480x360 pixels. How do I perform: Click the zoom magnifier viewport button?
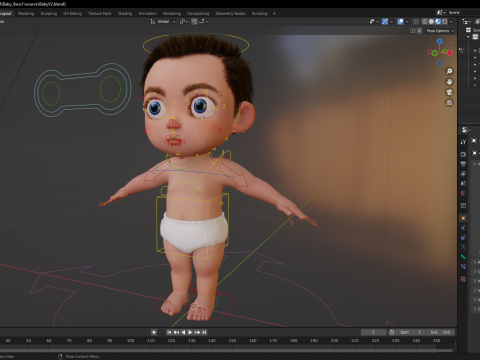pos(449,71)
